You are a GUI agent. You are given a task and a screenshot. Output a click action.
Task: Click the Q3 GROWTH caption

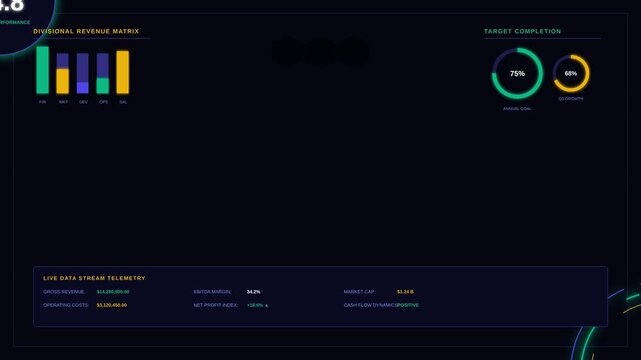coord(571,99)
